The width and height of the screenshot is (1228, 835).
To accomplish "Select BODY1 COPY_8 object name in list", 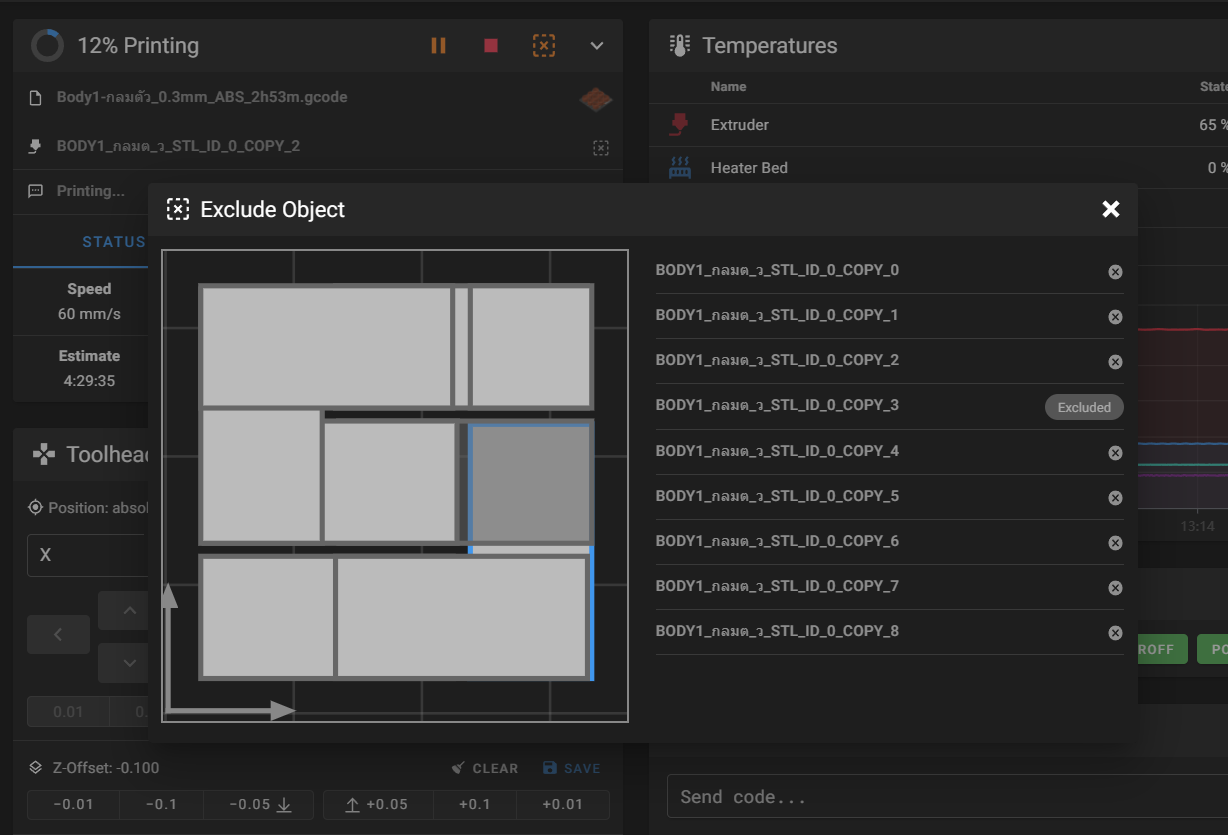I will 777,631.
